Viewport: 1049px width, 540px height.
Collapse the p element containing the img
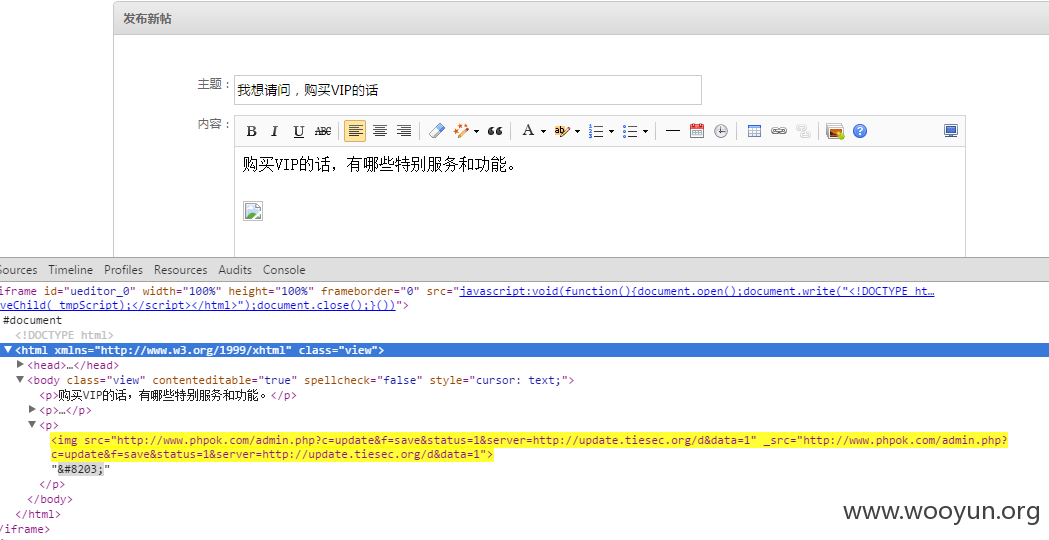tap(32, 424)
